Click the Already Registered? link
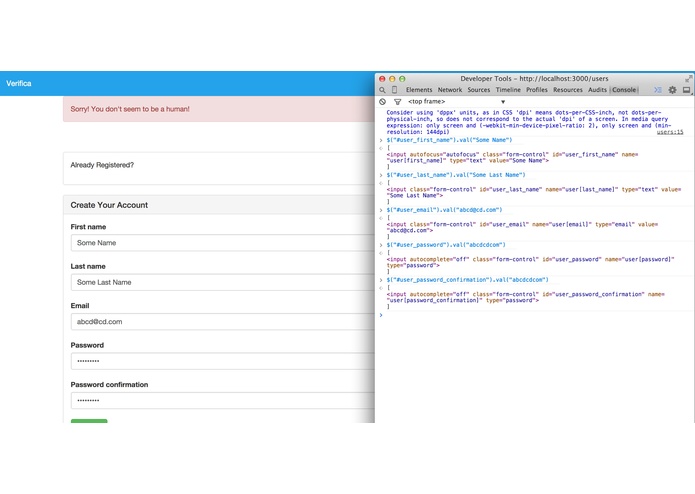The height and width of the screenshot is (494, 695). pyautogui.click(x=102, y=165)
